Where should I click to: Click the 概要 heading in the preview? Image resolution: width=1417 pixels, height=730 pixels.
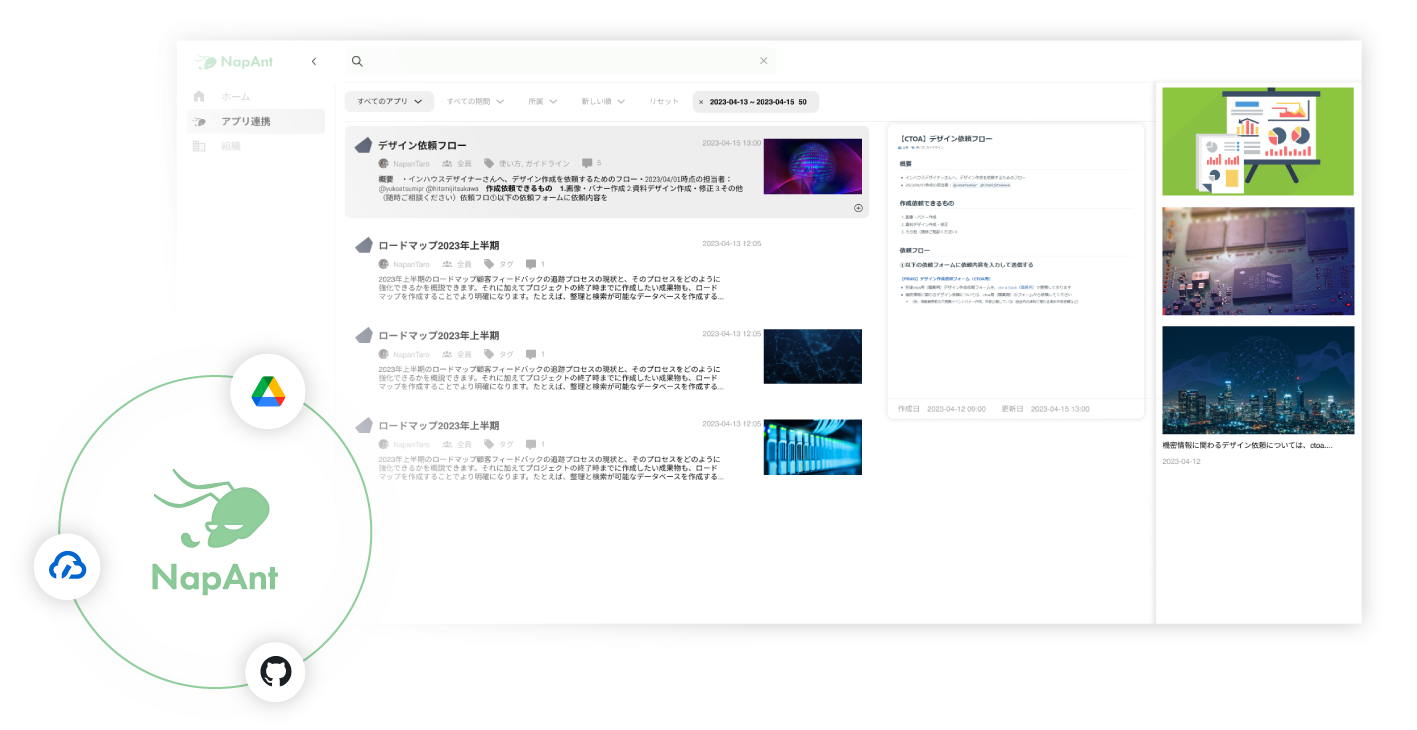tap(905, 163)
